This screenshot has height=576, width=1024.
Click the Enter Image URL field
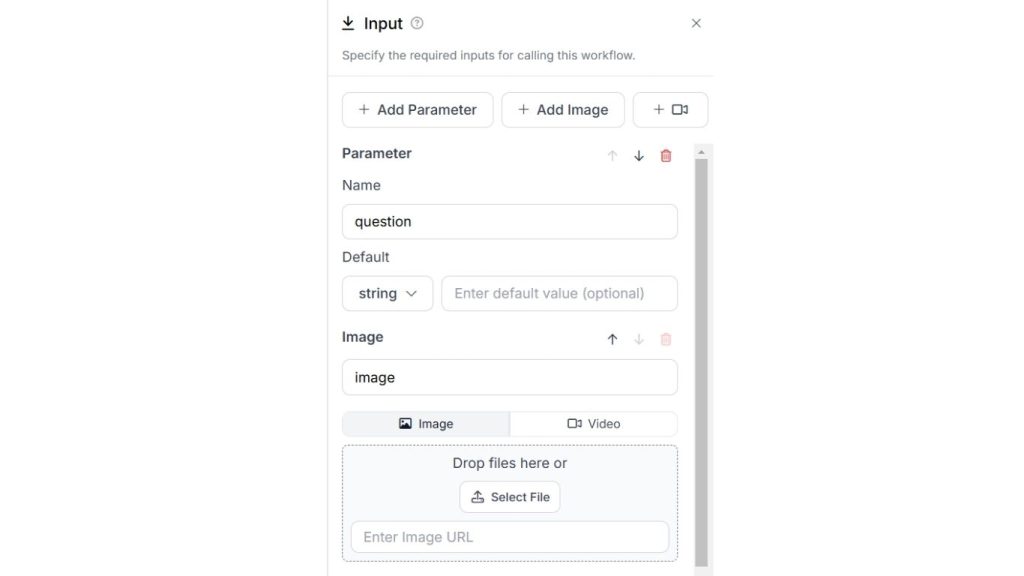tap(509, 537)
